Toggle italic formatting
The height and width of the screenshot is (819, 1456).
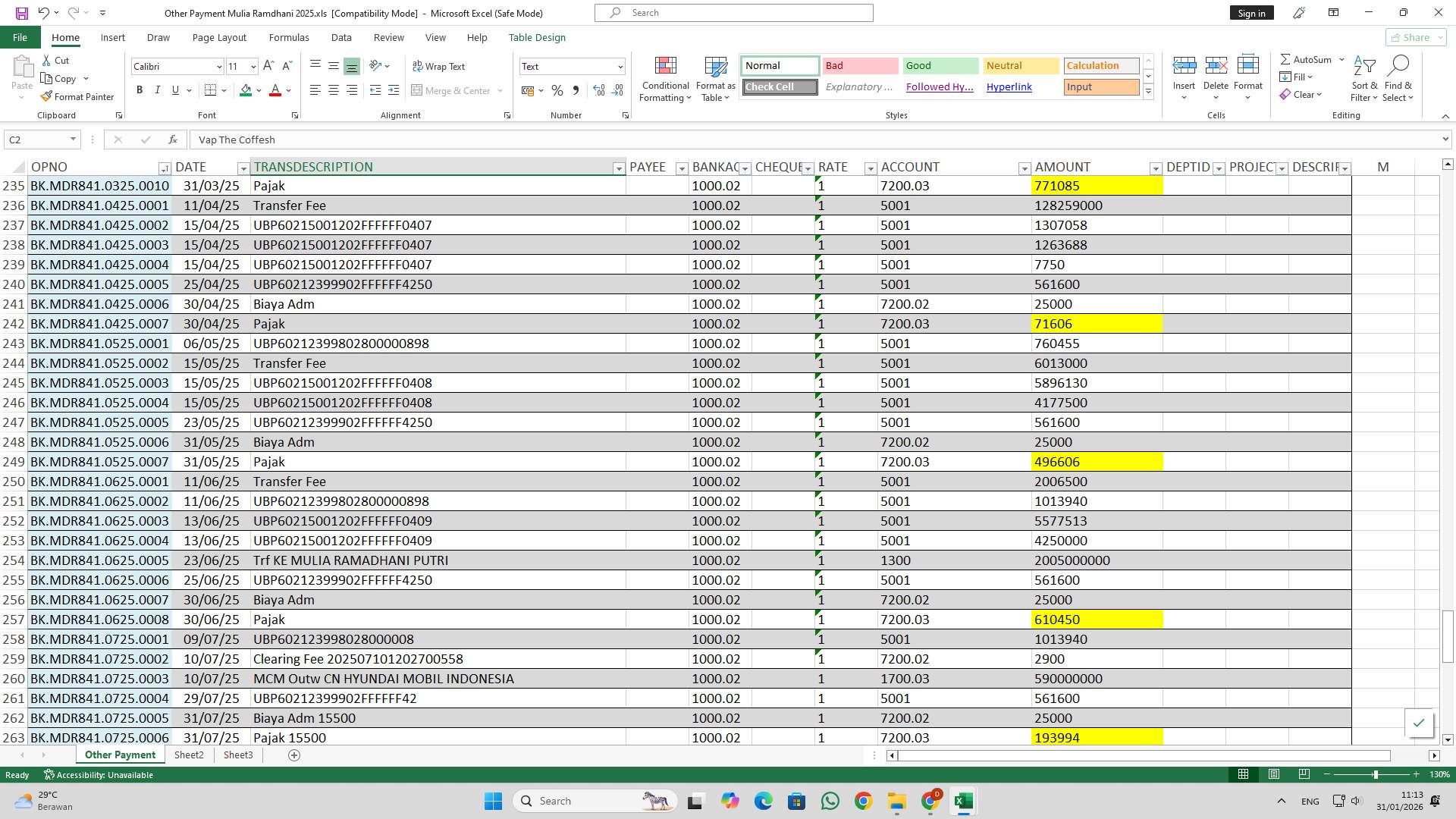(x=157, y=89)
